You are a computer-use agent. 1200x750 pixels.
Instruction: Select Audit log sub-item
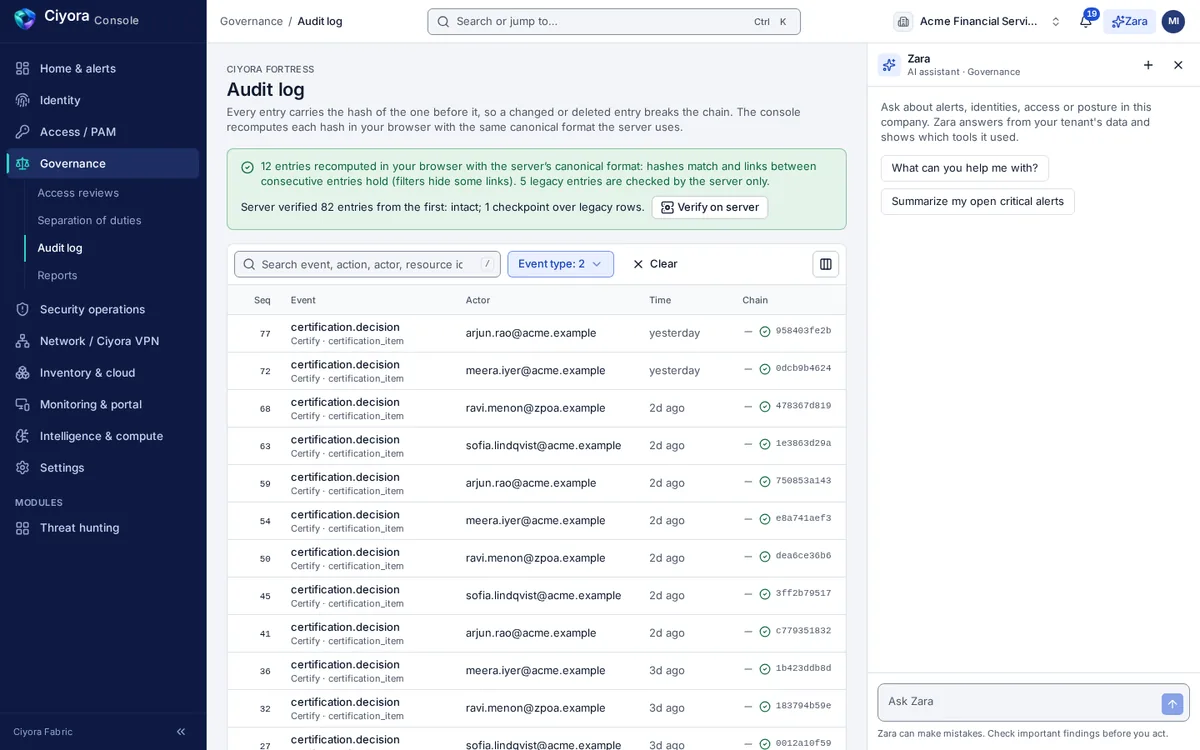(60, 248)
